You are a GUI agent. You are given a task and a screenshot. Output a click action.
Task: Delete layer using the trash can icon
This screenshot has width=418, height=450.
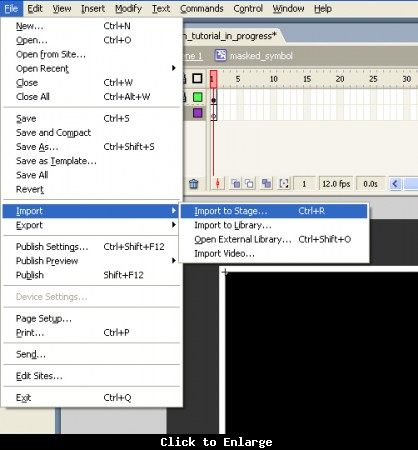194,184
